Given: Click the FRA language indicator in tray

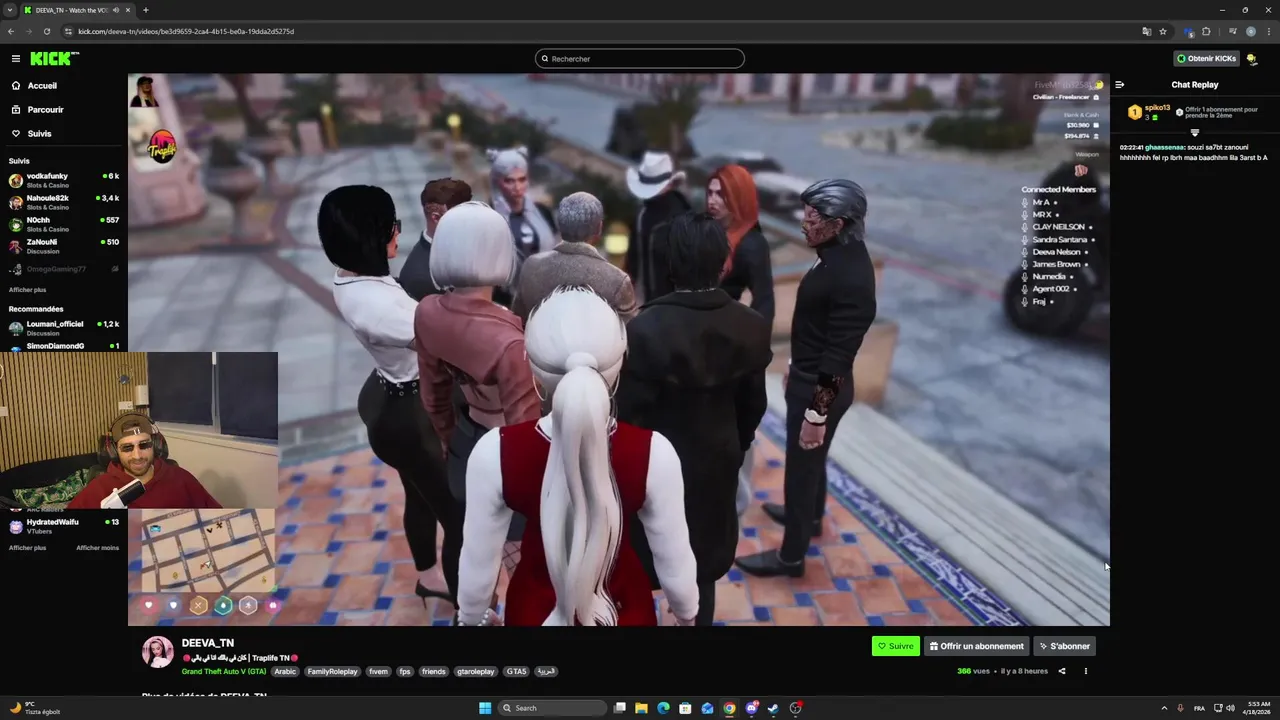Looking at the screenshot, I should 1199,708.
